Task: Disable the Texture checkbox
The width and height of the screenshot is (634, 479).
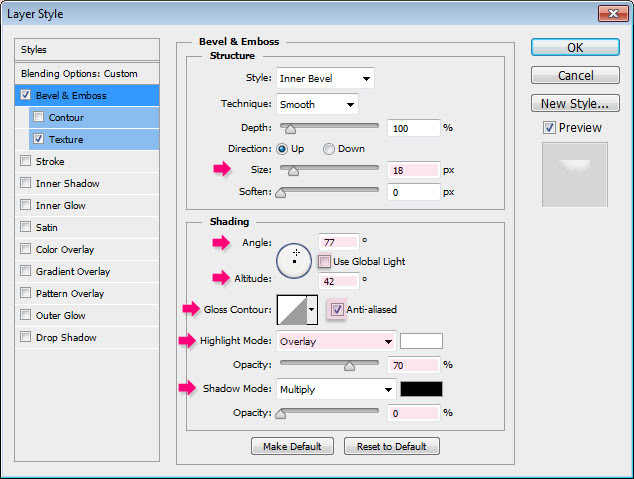Action: coord(38,139)
